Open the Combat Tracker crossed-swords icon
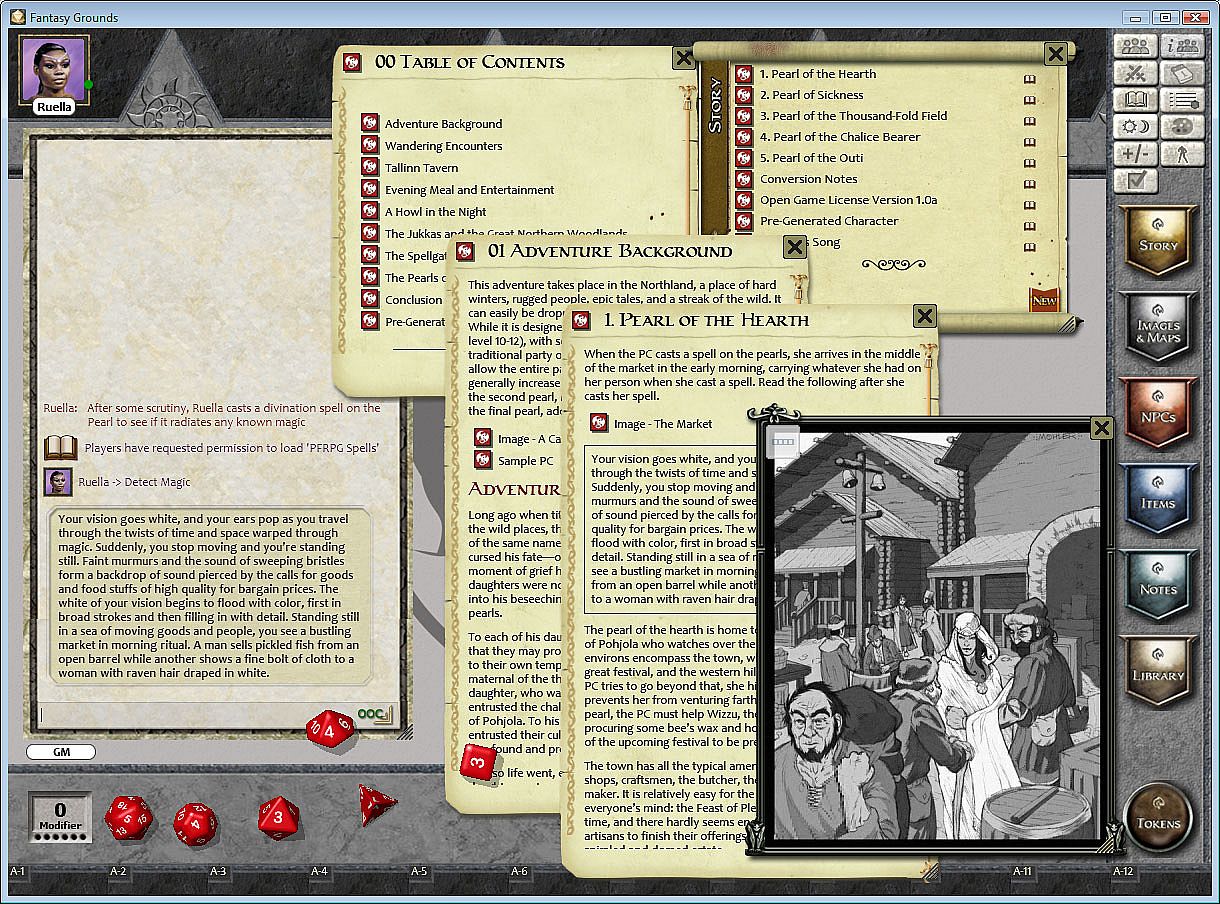The width and height of the screenshot is (1220, 904). [1135, 73]
